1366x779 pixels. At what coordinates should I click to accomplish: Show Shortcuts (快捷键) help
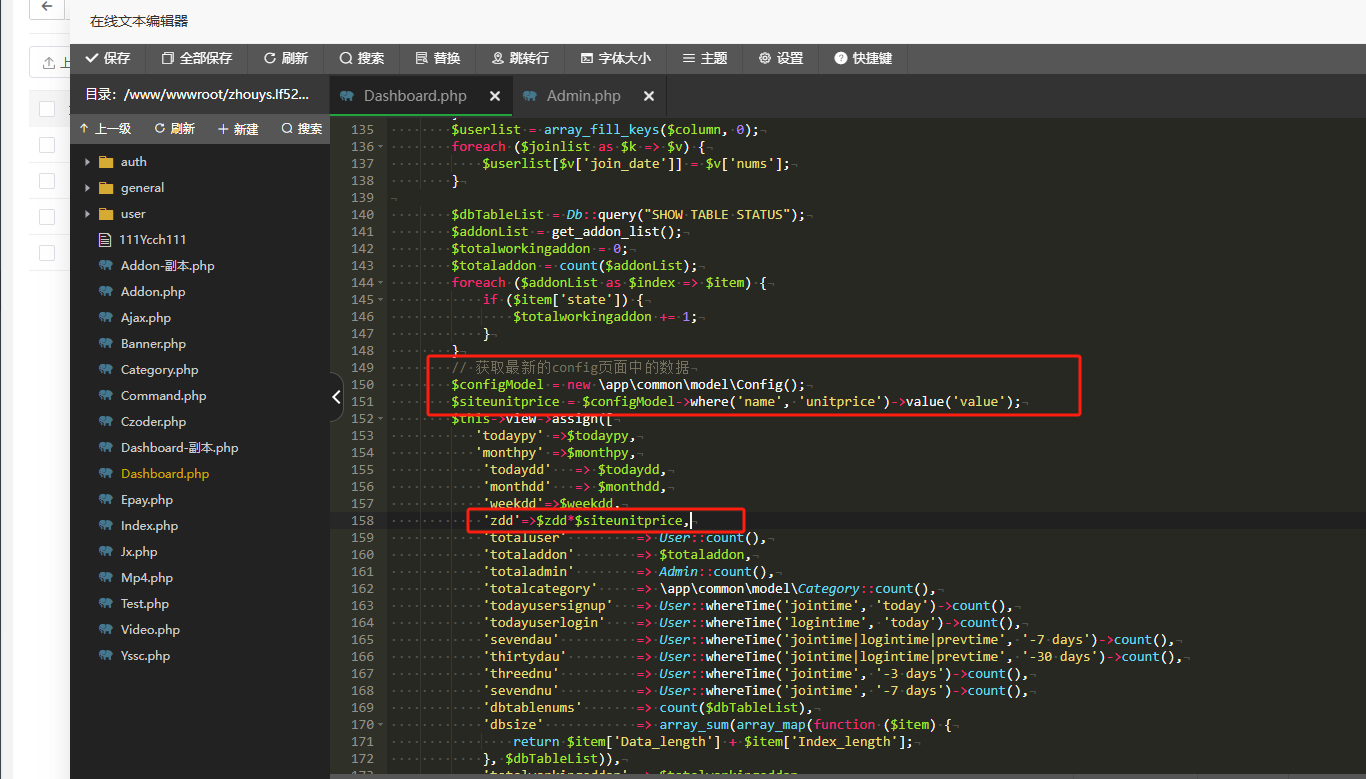click(x=863, y=59)
